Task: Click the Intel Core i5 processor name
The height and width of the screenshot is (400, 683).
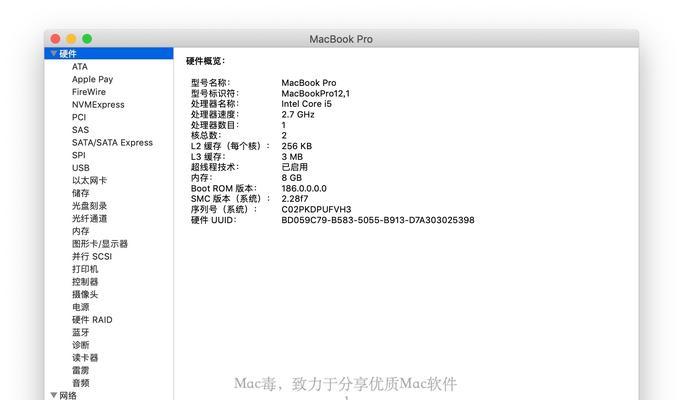Action: coord(306,104)
